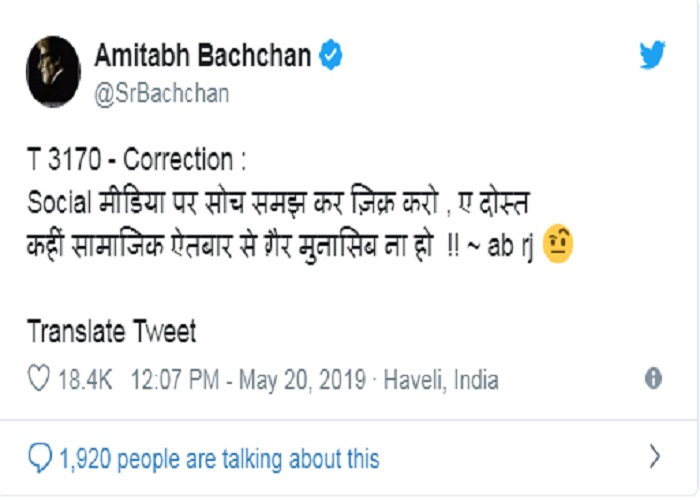Click the ~ ab rj signature text
Viewport: 700px width, 500px height.
(x=500, y=246)
